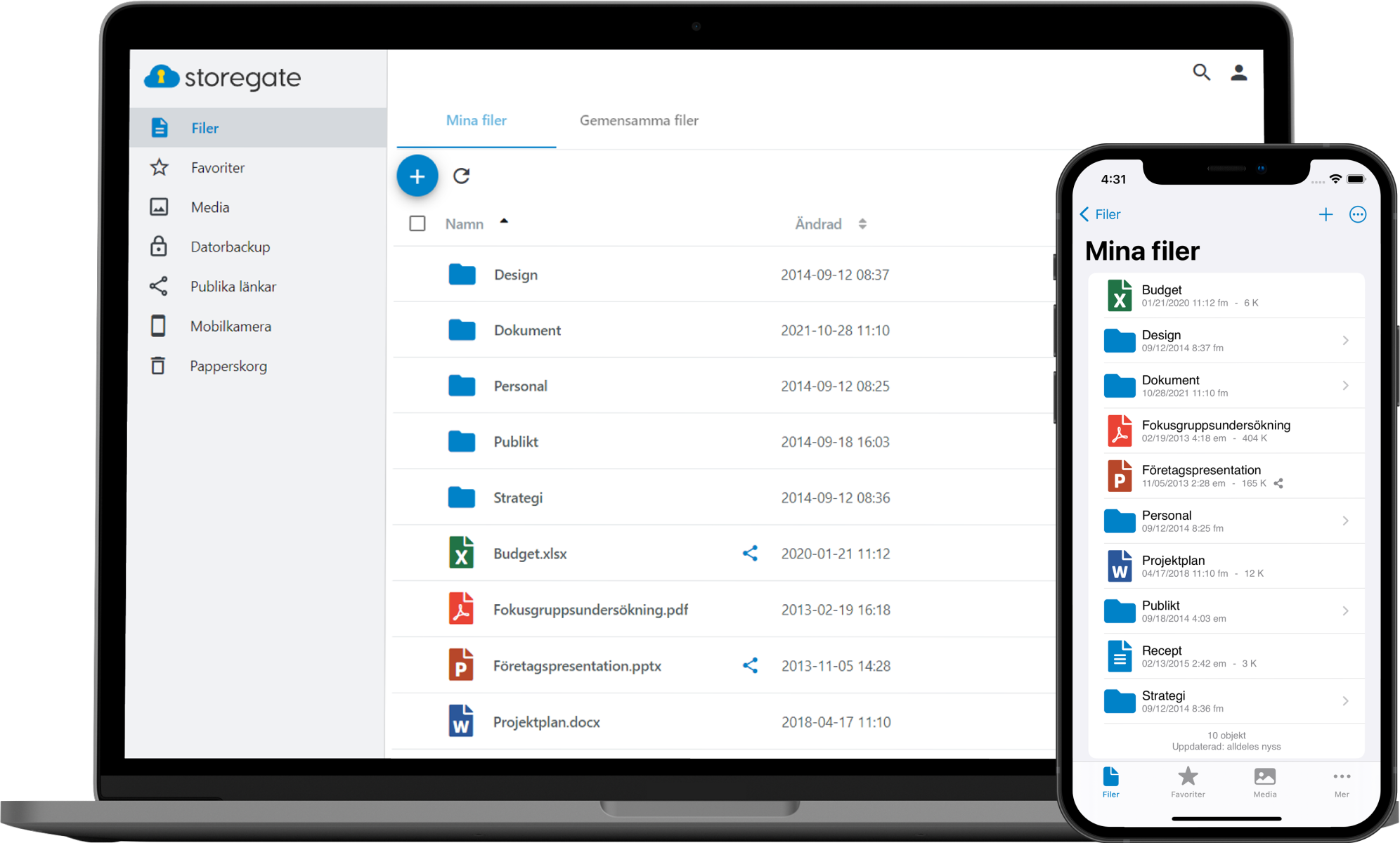
Task: Click the Word icon for Projektplan.docx
Action: click(x=461, y=721)
